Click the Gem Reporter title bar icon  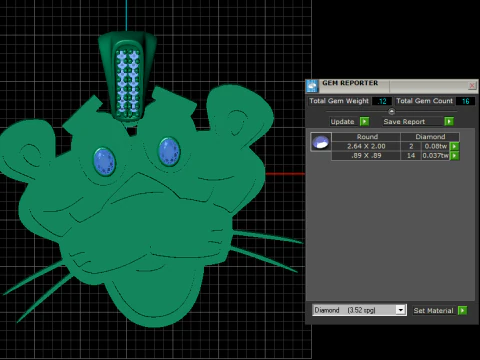coord(312,86)
